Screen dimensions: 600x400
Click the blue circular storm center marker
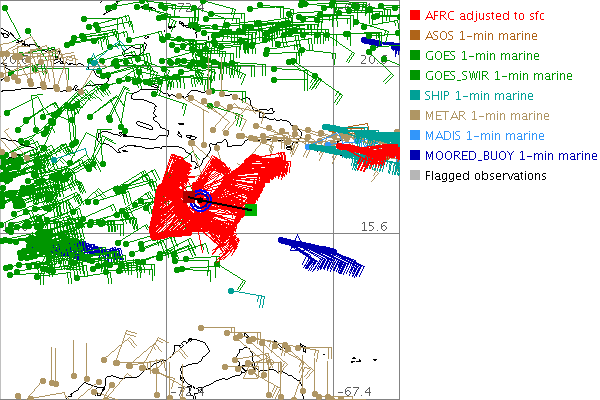201,201
